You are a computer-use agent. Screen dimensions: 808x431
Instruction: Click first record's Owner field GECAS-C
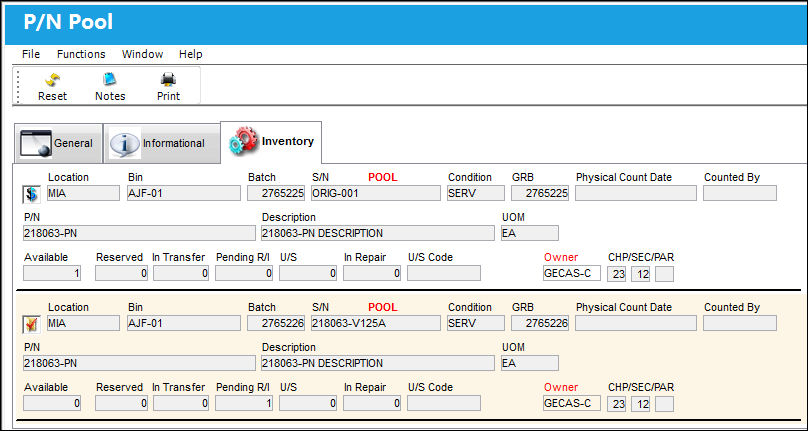(572, 273)
